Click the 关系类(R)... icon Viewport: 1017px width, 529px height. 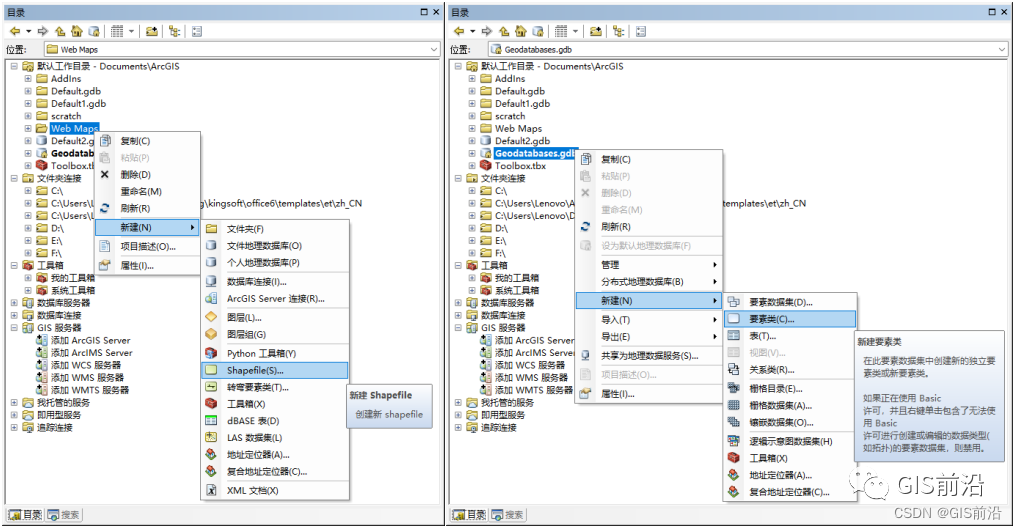tap(734, 370)
